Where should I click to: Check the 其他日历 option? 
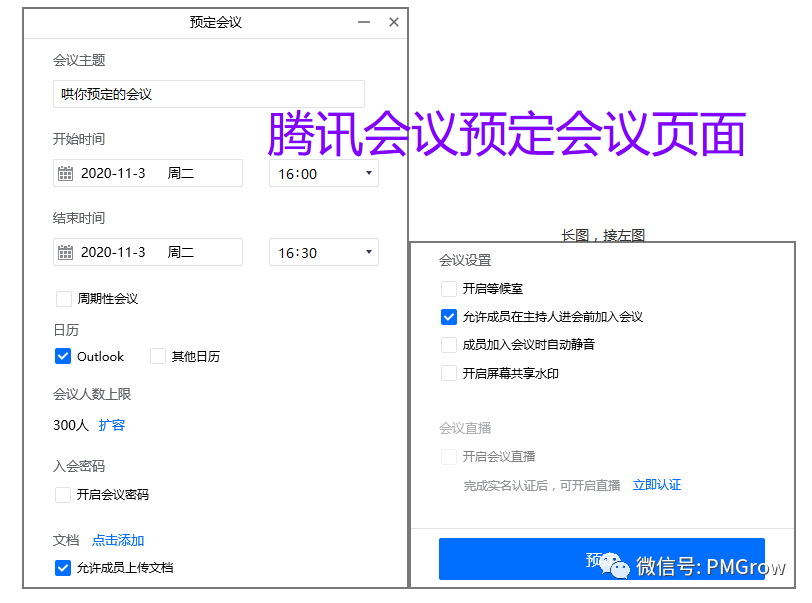158,356
